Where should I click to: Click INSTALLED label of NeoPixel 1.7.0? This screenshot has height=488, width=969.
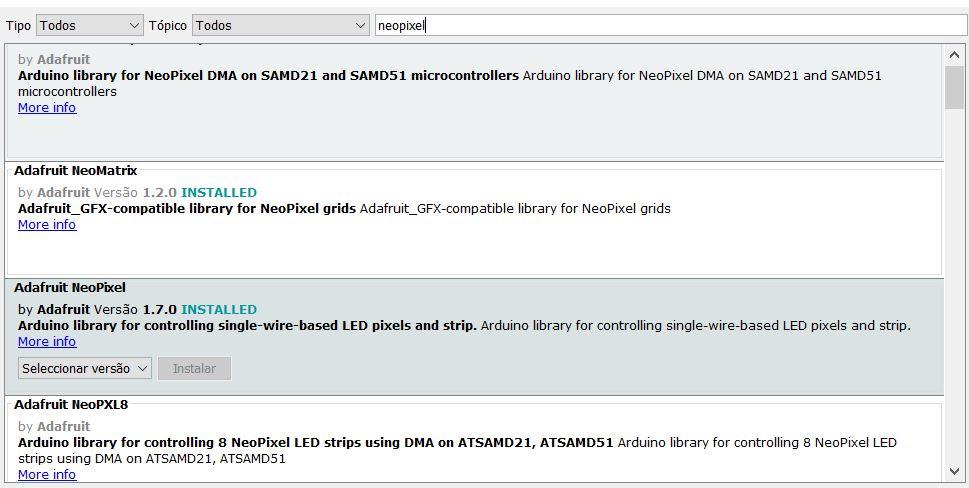(219, 310)
